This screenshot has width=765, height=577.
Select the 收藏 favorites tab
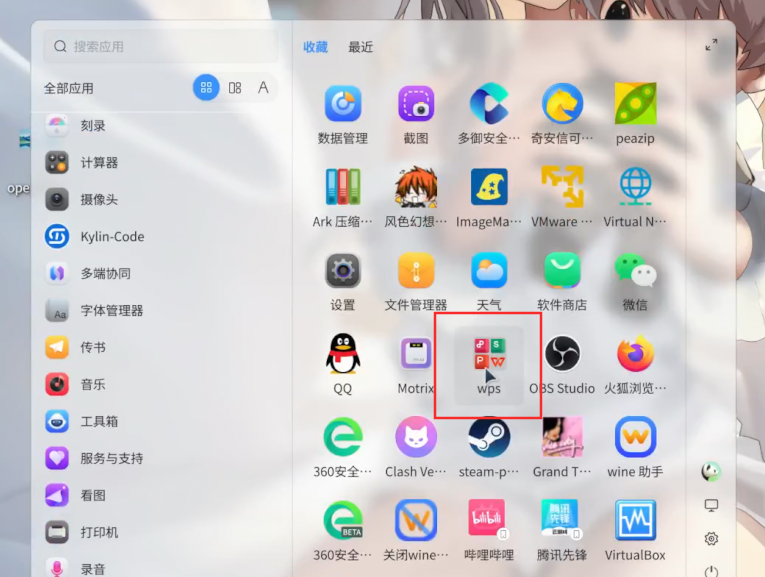click(316, 47)
